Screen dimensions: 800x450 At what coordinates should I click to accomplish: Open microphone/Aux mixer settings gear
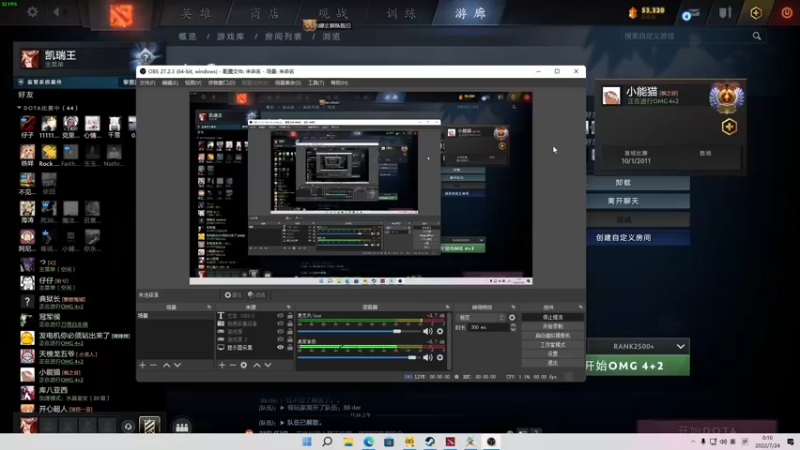[440, 331]
